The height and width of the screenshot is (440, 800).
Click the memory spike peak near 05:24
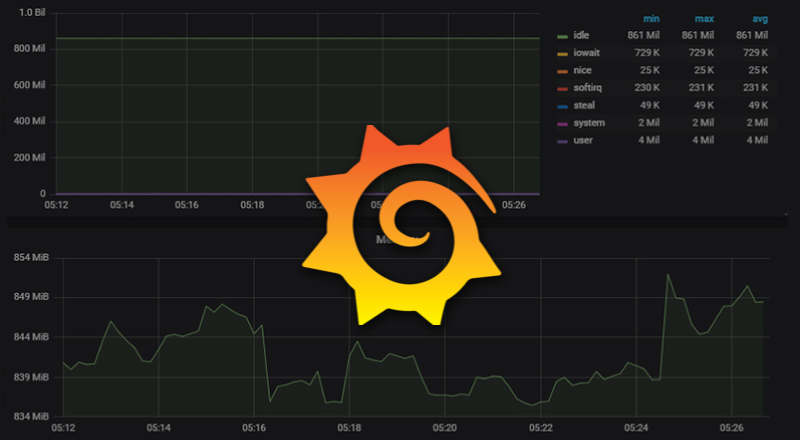coord(668,275)
